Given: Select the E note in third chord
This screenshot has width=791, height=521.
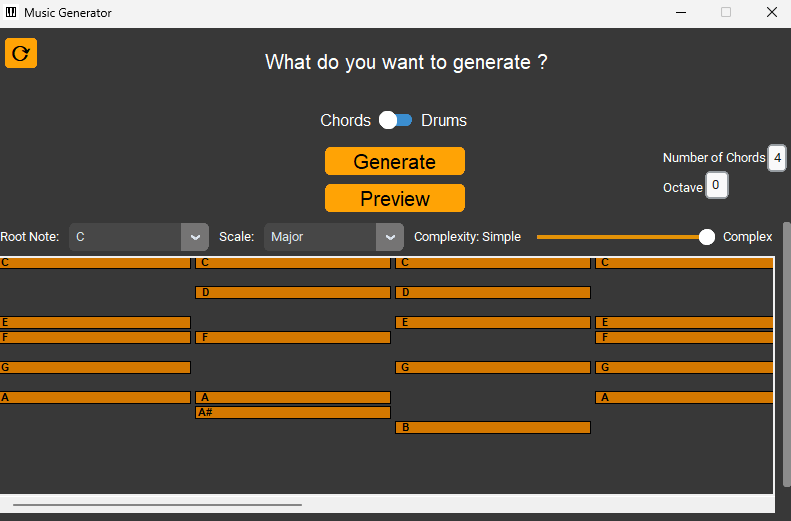Looking at the screenshot, I should point(493,323).
